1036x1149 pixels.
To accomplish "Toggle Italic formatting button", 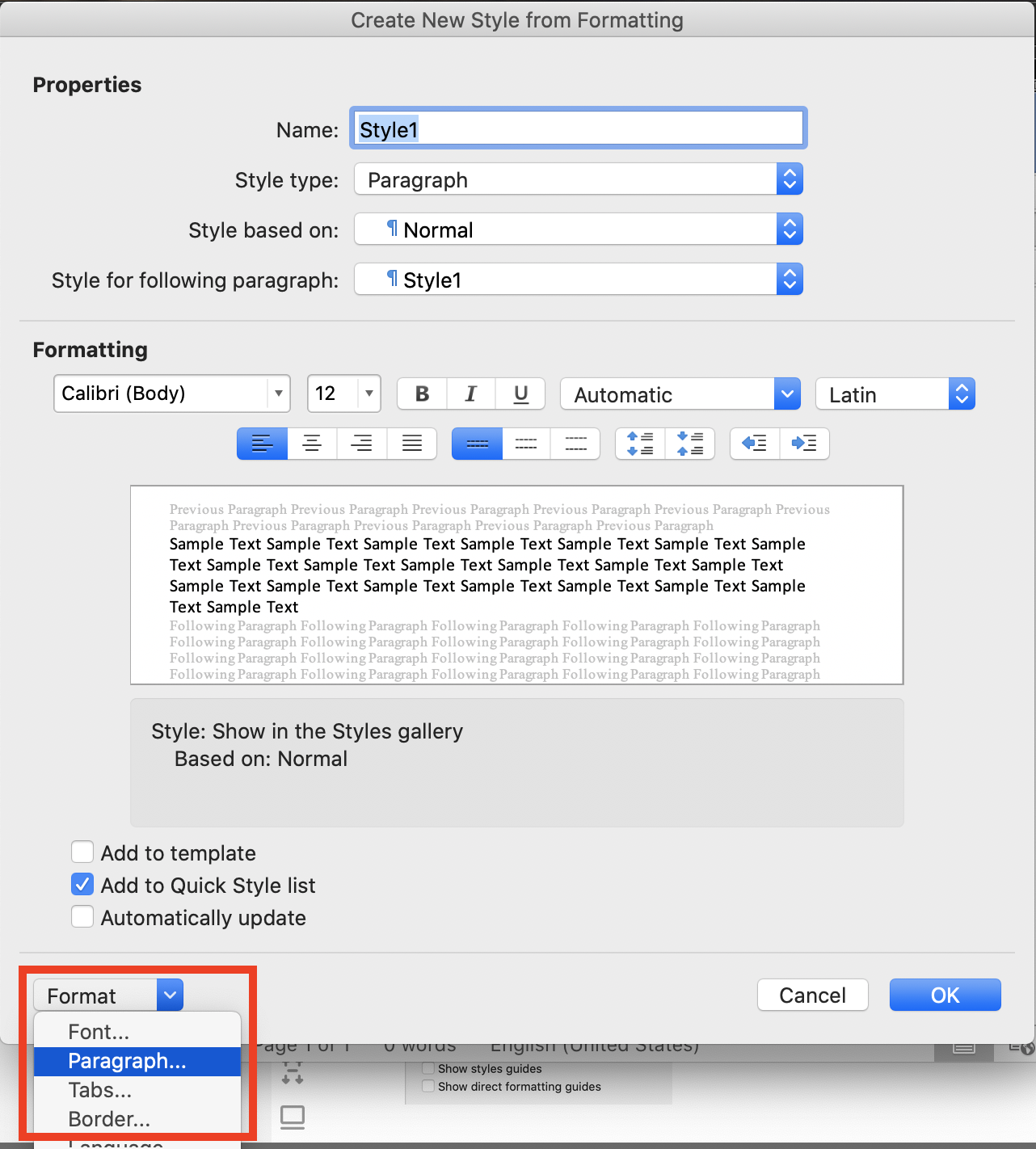I will [471, 394].
